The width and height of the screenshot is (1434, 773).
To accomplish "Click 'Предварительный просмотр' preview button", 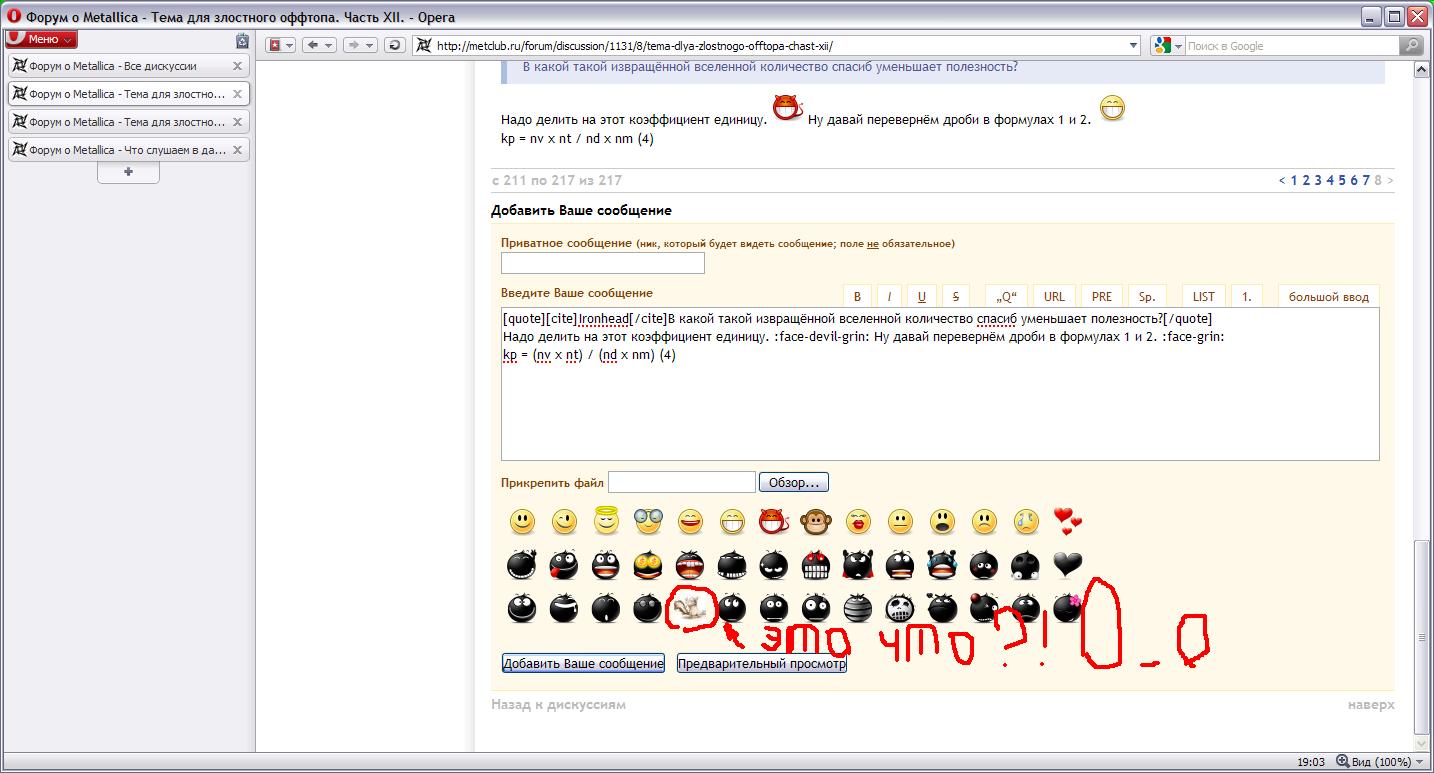I will (x=761, y=664).
